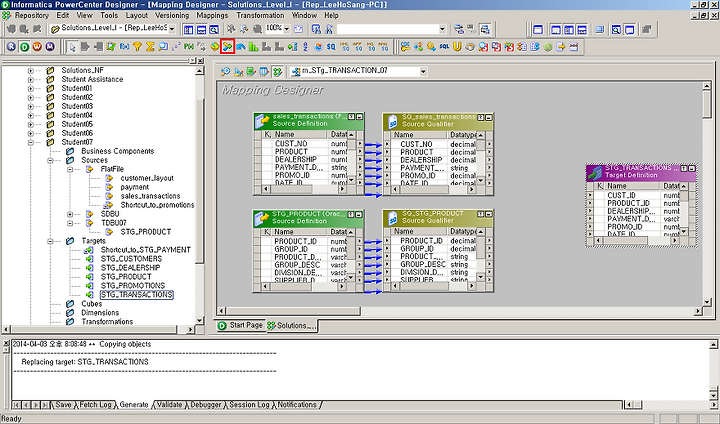Click the workspace horizontal scrollbar thumb
This screenshot has height=424, width=720.
click(294, 311)
